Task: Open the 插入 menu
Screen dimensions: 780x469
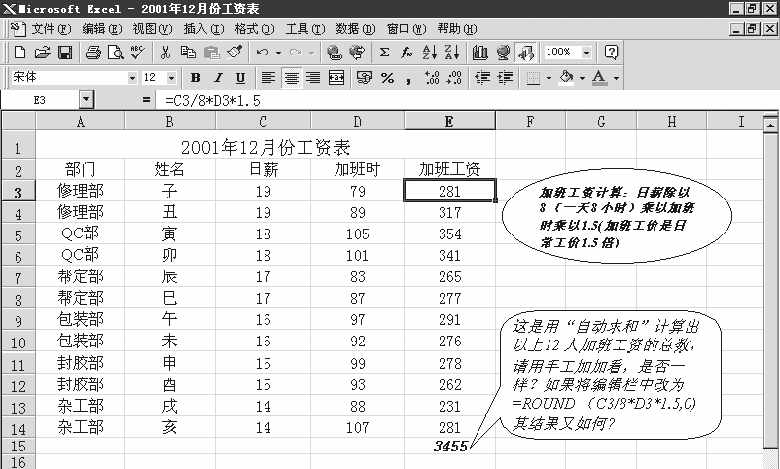Action: tap(203, 29)
